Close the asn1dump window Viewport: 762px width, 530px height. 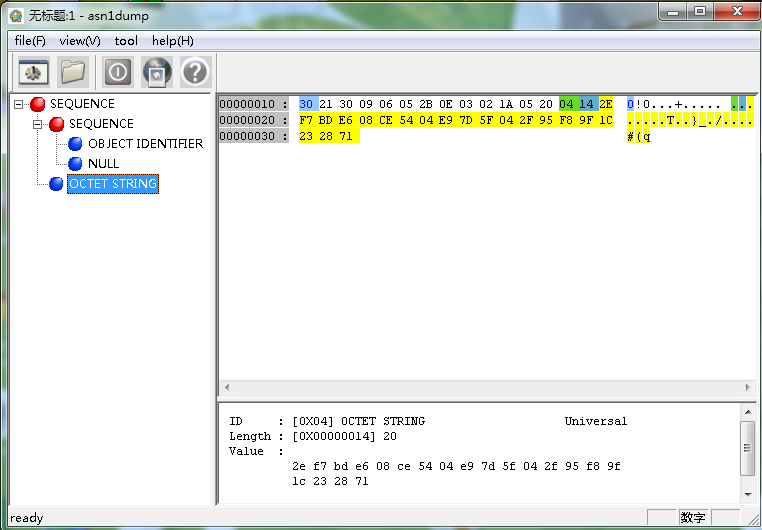coord(736,12)
